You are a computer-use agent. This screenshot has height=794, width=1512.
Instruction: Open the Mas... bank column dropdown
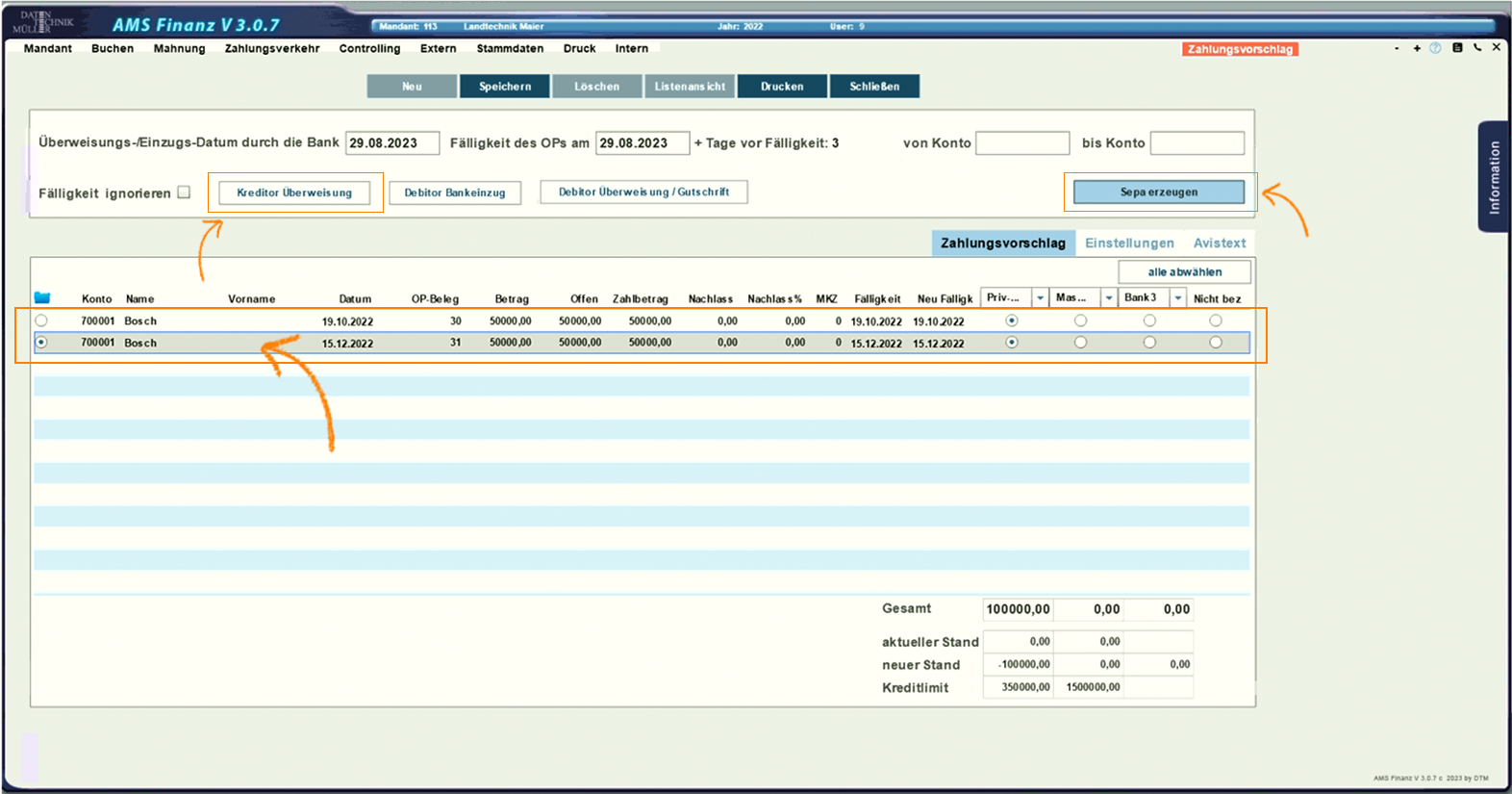pyautogui.click(x=1109, y=298)
